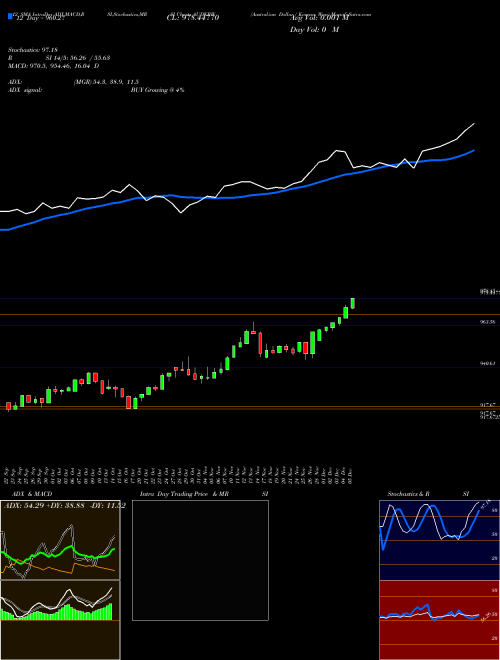Click the 'ADX & MACD' panel title
This screenshot has height=660, width=500.
coord(32,494)
